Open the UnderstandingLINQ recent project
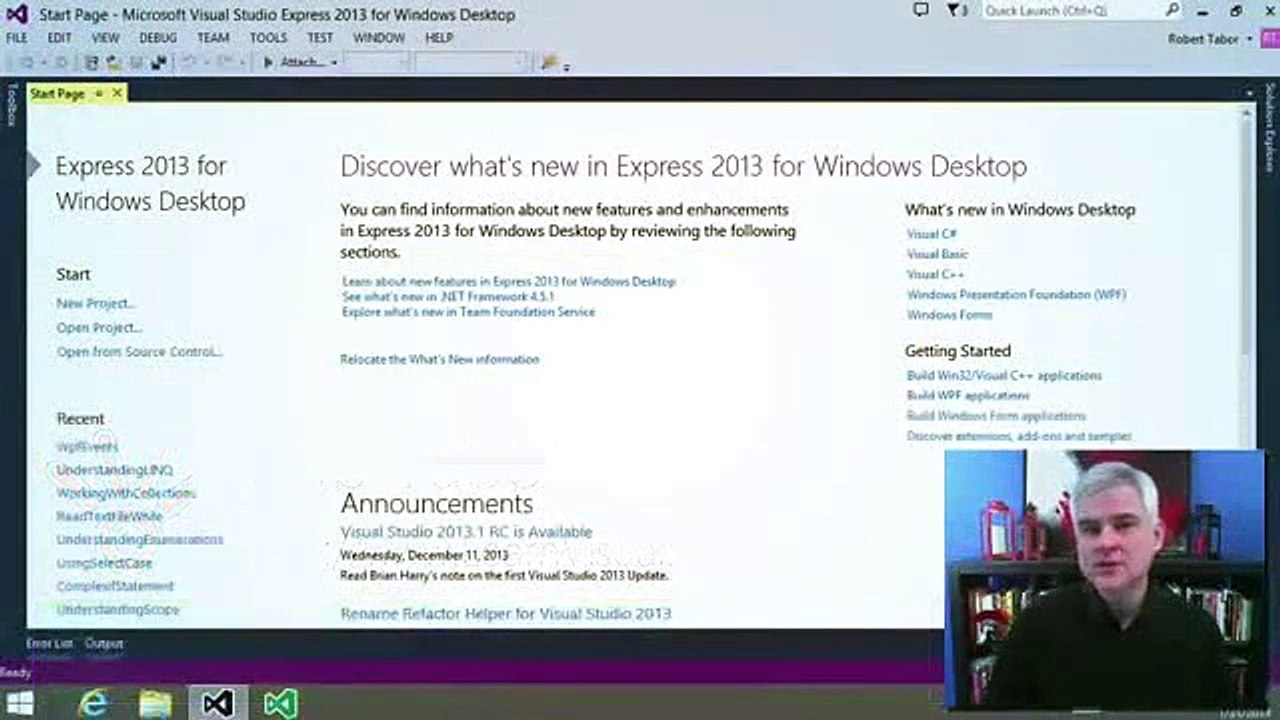The height and width of the screenshot is (720, 1280). 114,470
